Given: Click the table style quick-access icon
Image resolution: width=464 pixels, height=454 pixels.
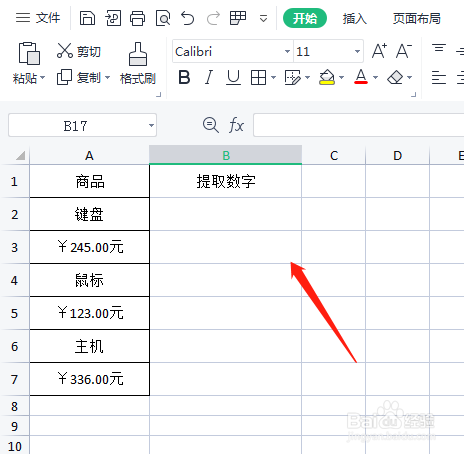Looking at the screenshot, I should pyautogui.click(x=238, y=18).
